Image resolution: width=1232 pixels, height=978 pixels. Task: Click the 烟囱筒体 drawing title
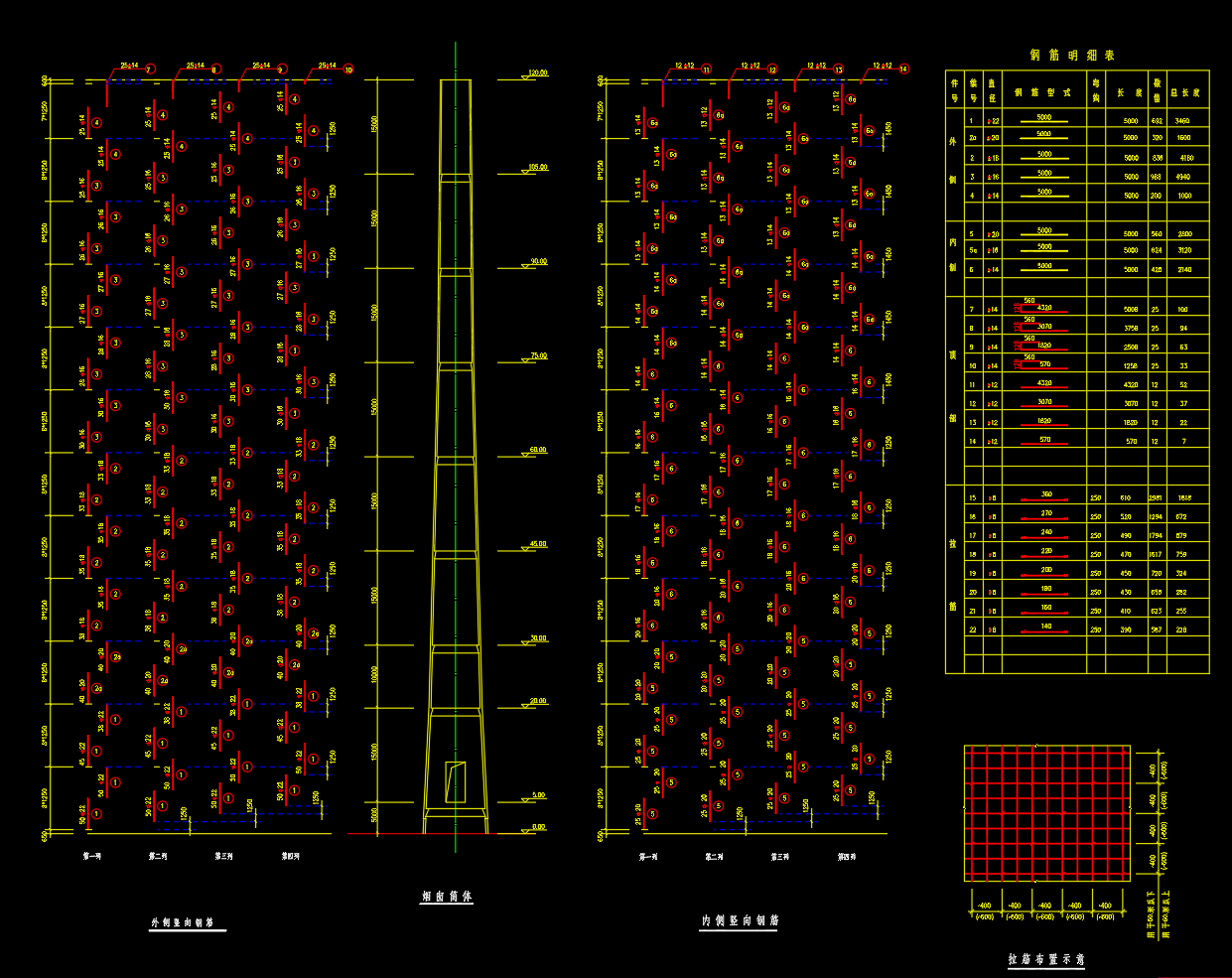[447, 896]
